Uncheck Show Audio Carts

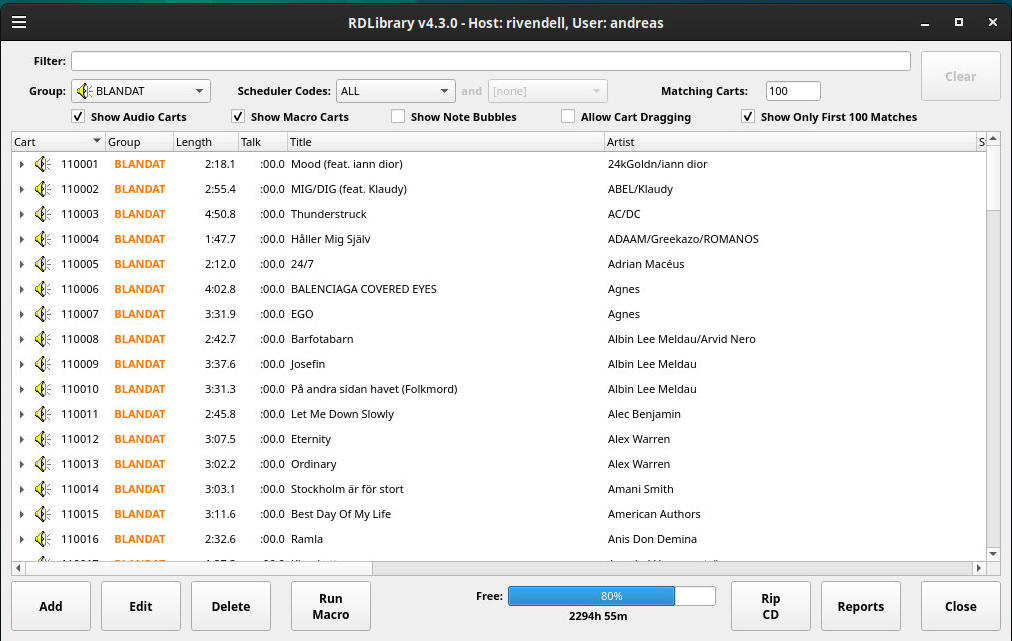pyautogui.click(x=78, y=117)
